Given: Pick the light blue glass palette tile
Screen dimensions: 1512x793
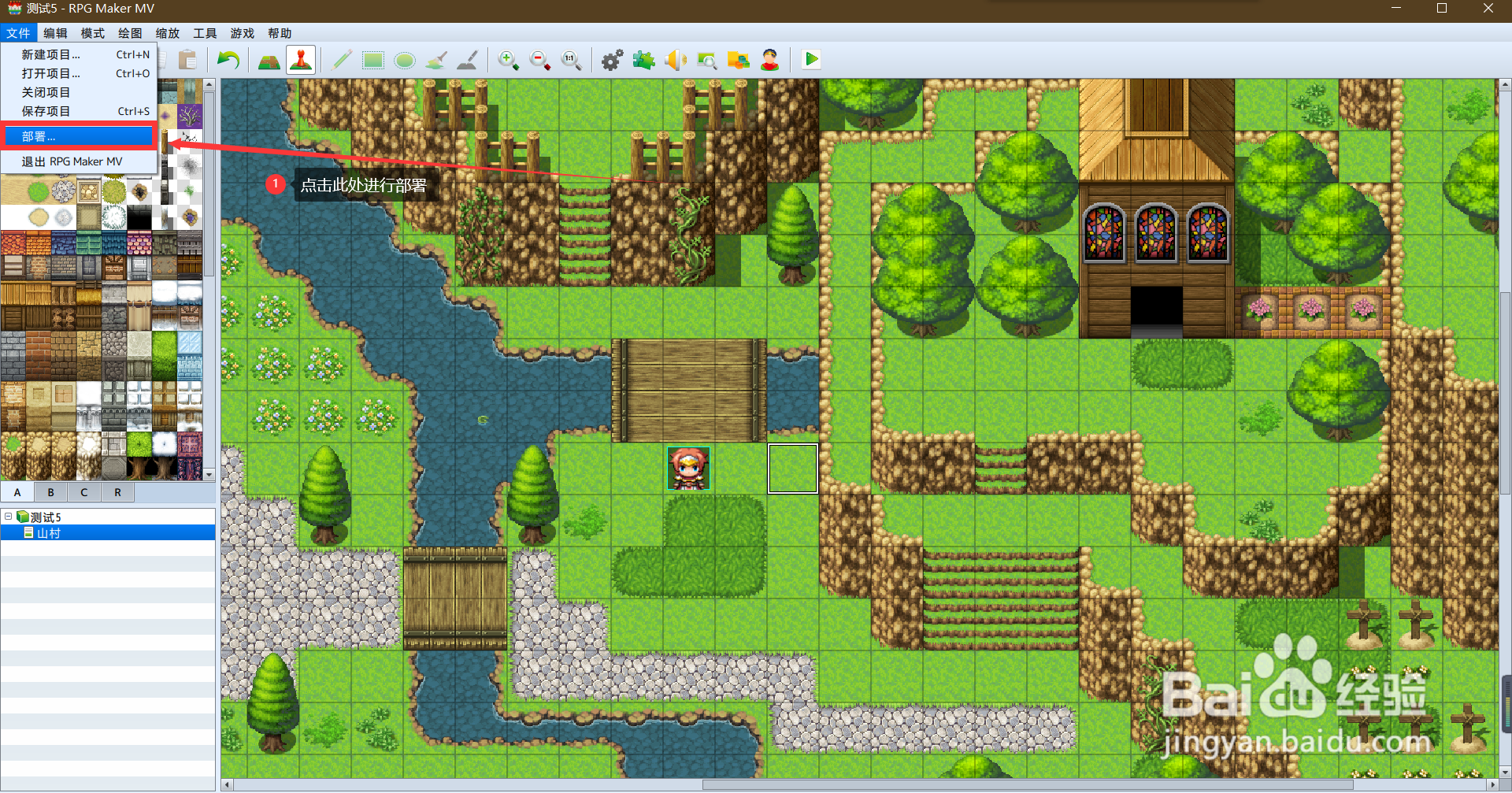Looking at the screenshot, I should point(190,355).
